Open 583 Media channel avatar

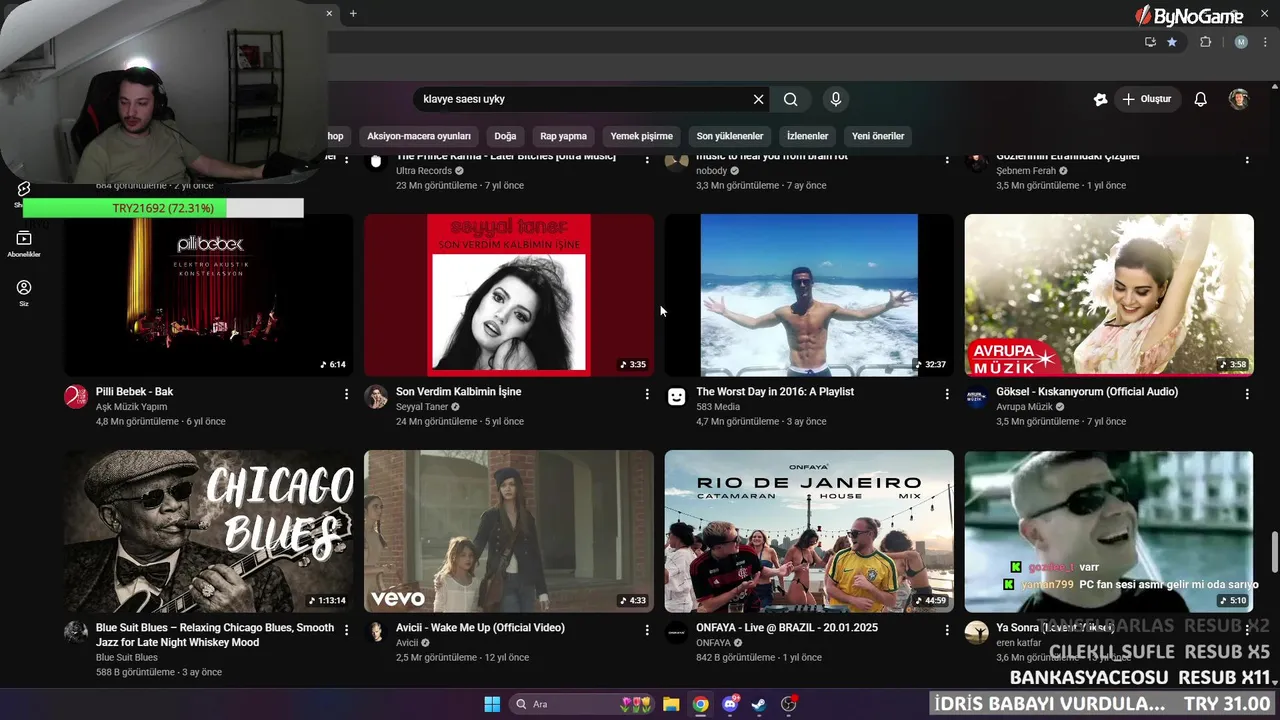(677, 397)
